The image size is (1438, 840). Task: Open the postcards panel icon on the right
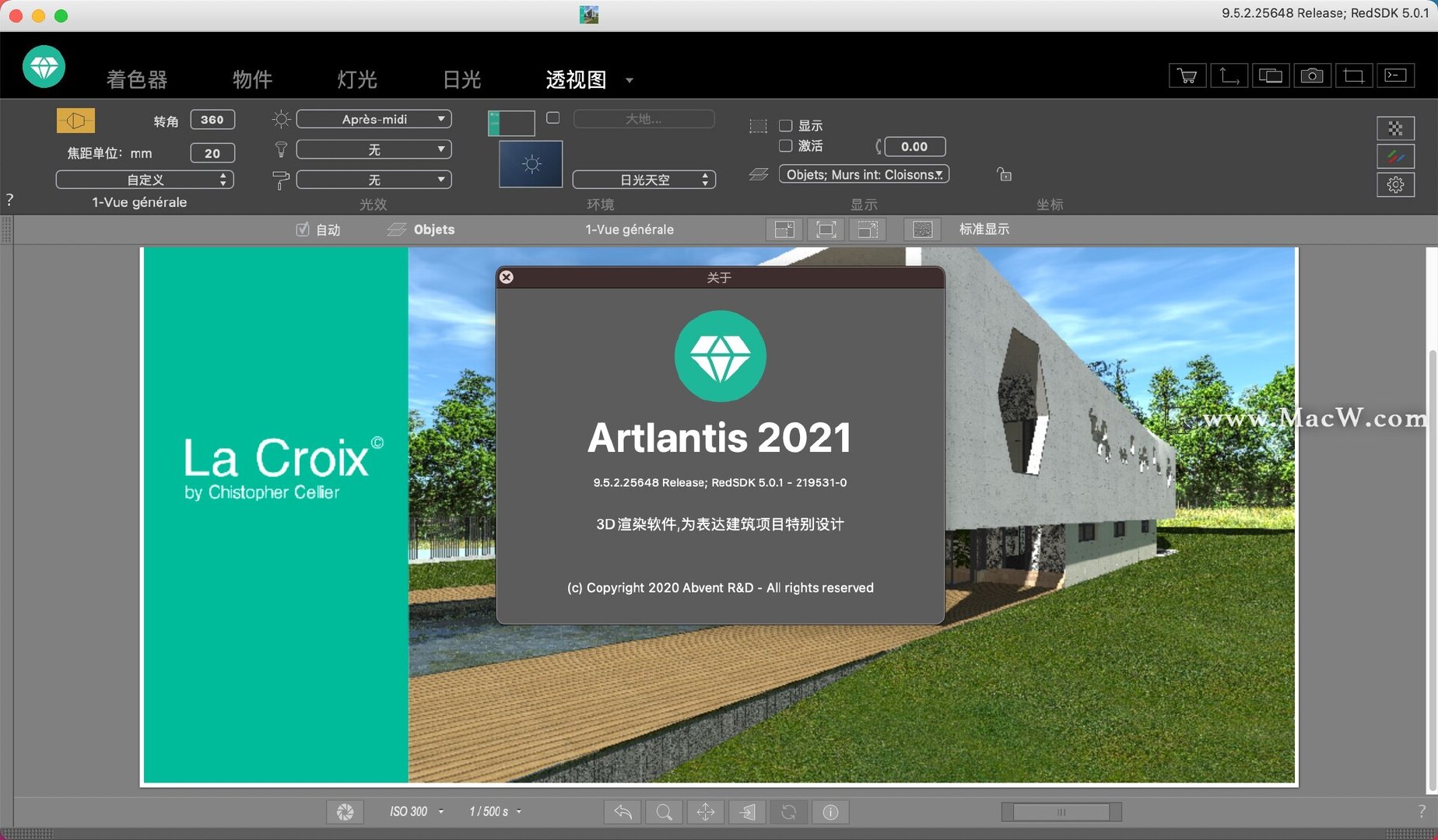[x=1396, y=128]
